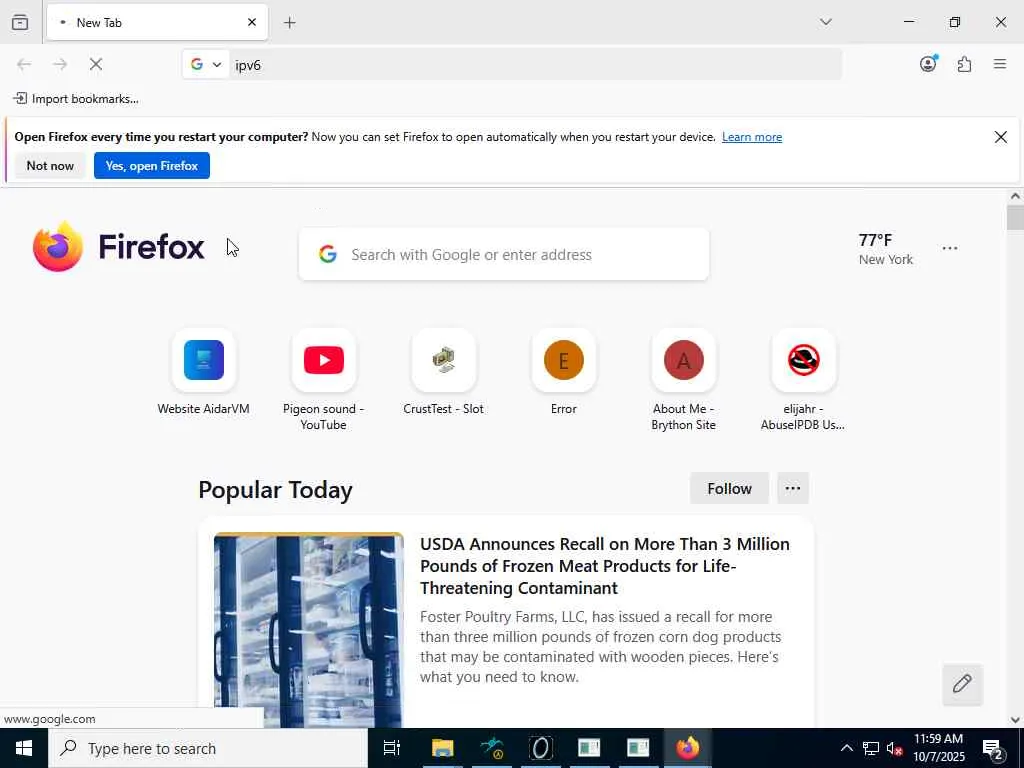
Task: Click Import bookmarks in bookmarks toolbar
Action: (76, 99)
